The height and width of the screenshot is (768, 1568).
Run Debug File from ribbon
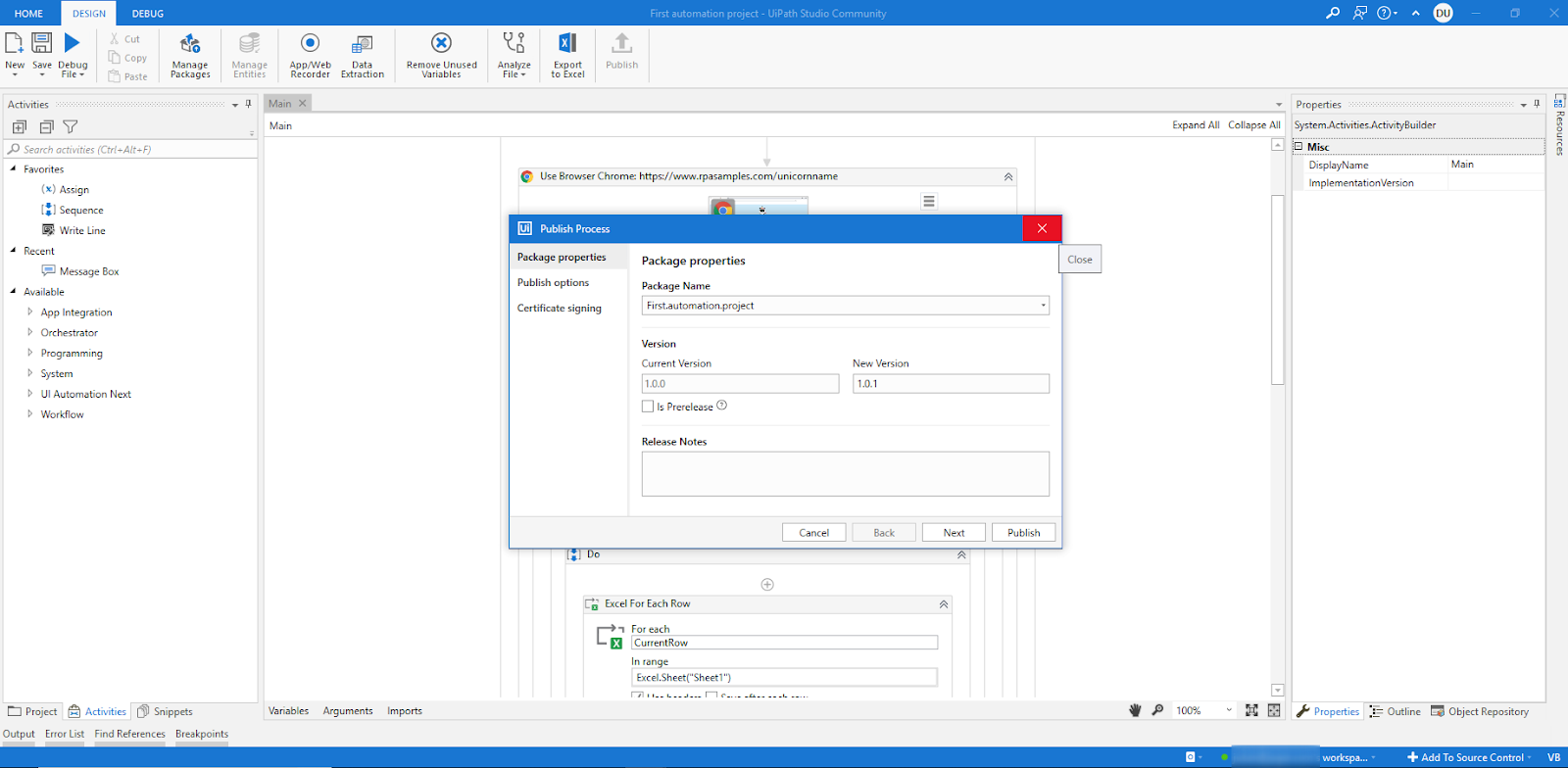click(73, 43)
